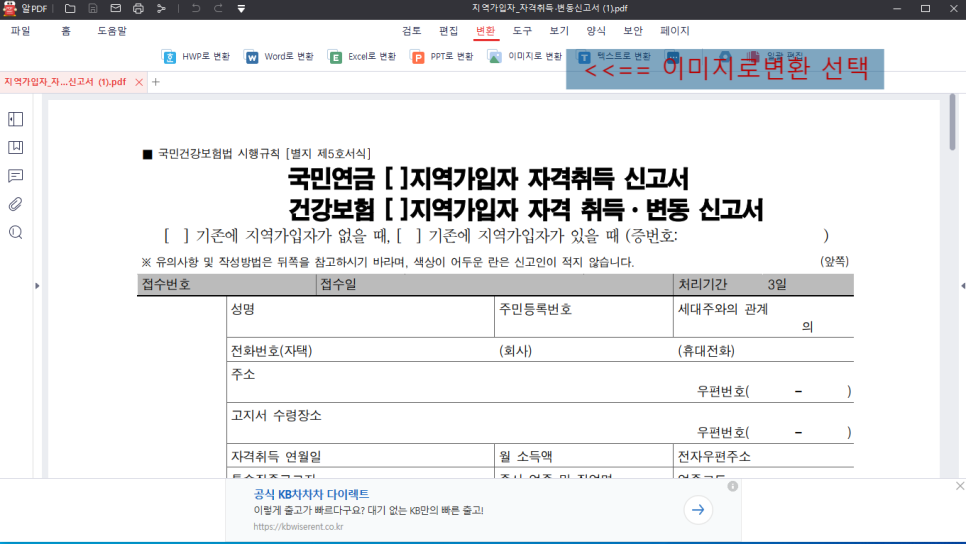Viewport: 966px width, 544px height.
Task: Click the 국민건강보험법 시행규칙 heading text
Action: [x=264, y=153]
